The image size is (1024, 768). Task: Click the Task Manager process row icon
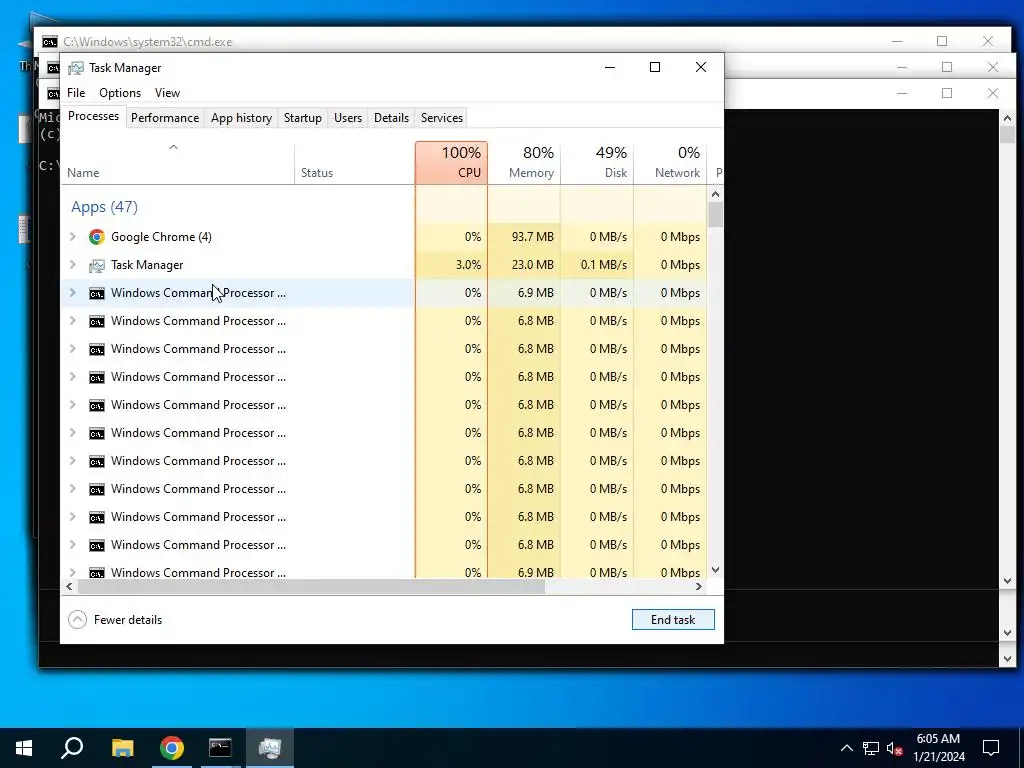97,265
